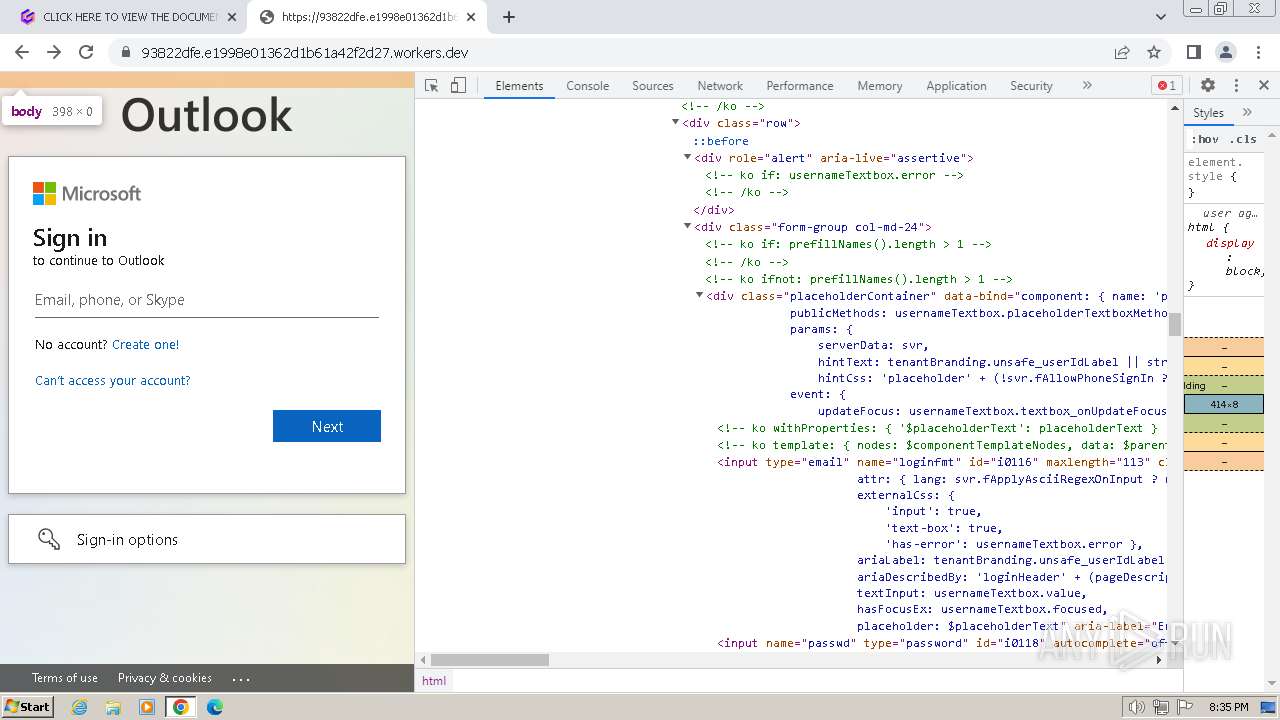Select the input name="passwd" element row

point(941,643)
